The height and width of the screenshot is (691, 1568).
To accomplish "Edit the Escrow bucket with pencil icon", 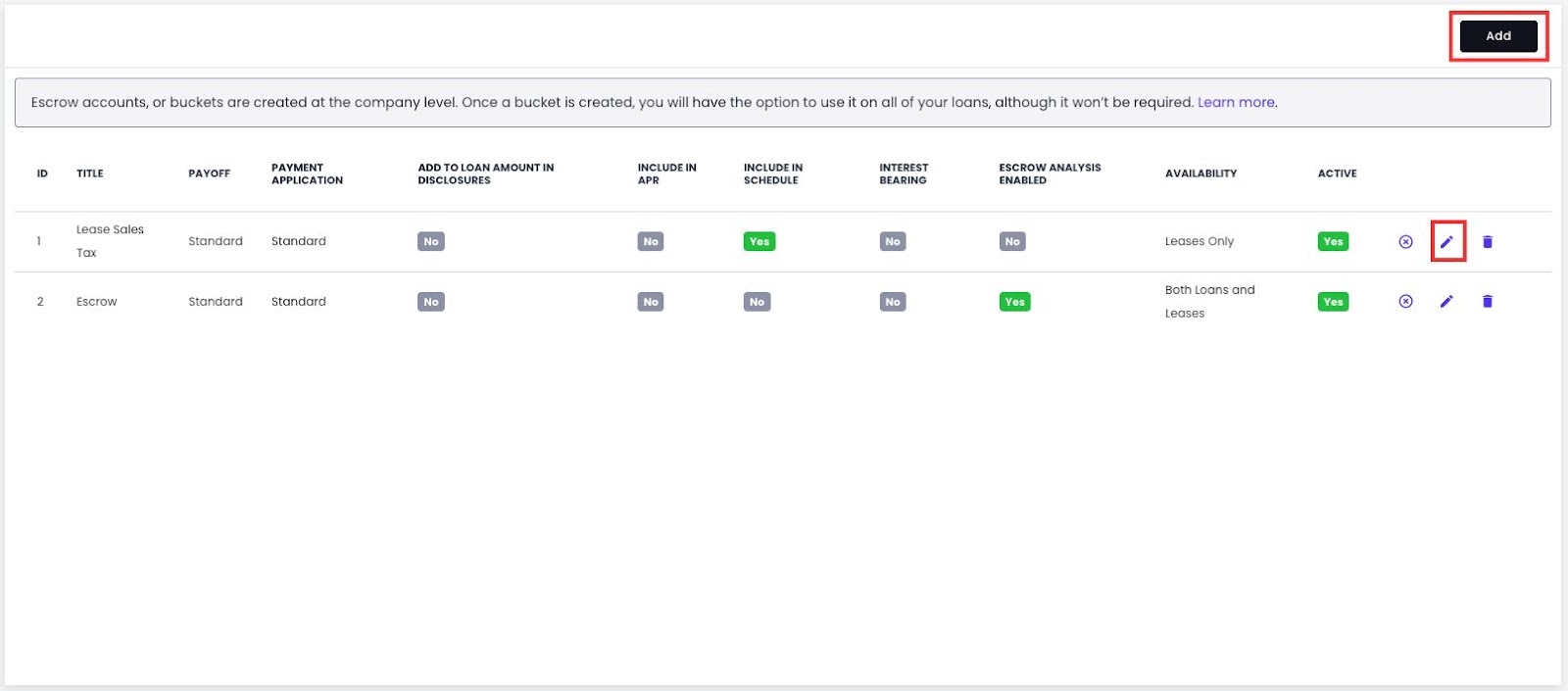I will pos(1446,302).
